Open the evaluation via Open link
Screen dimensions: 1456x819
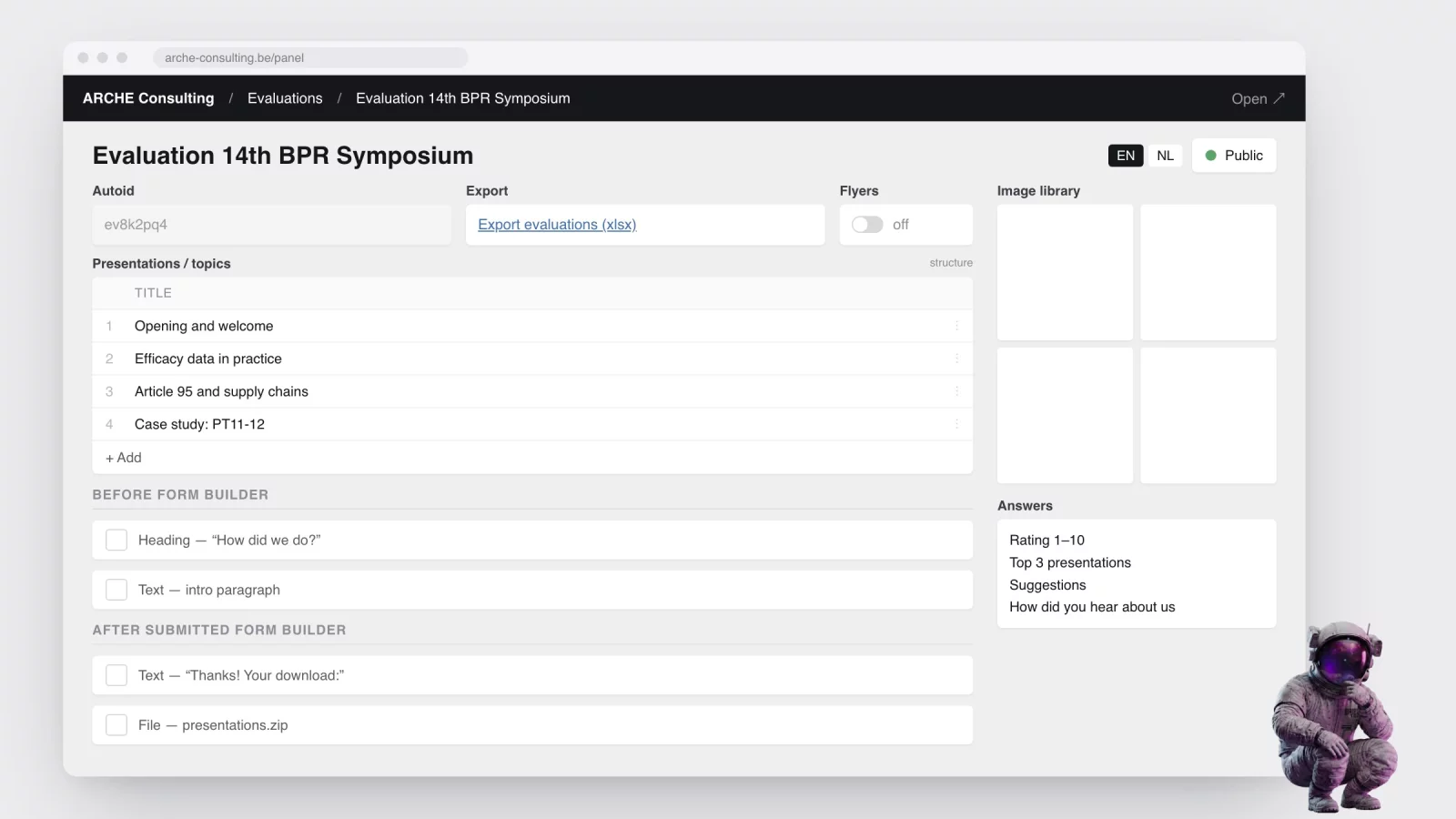[x=1258, y=98]
